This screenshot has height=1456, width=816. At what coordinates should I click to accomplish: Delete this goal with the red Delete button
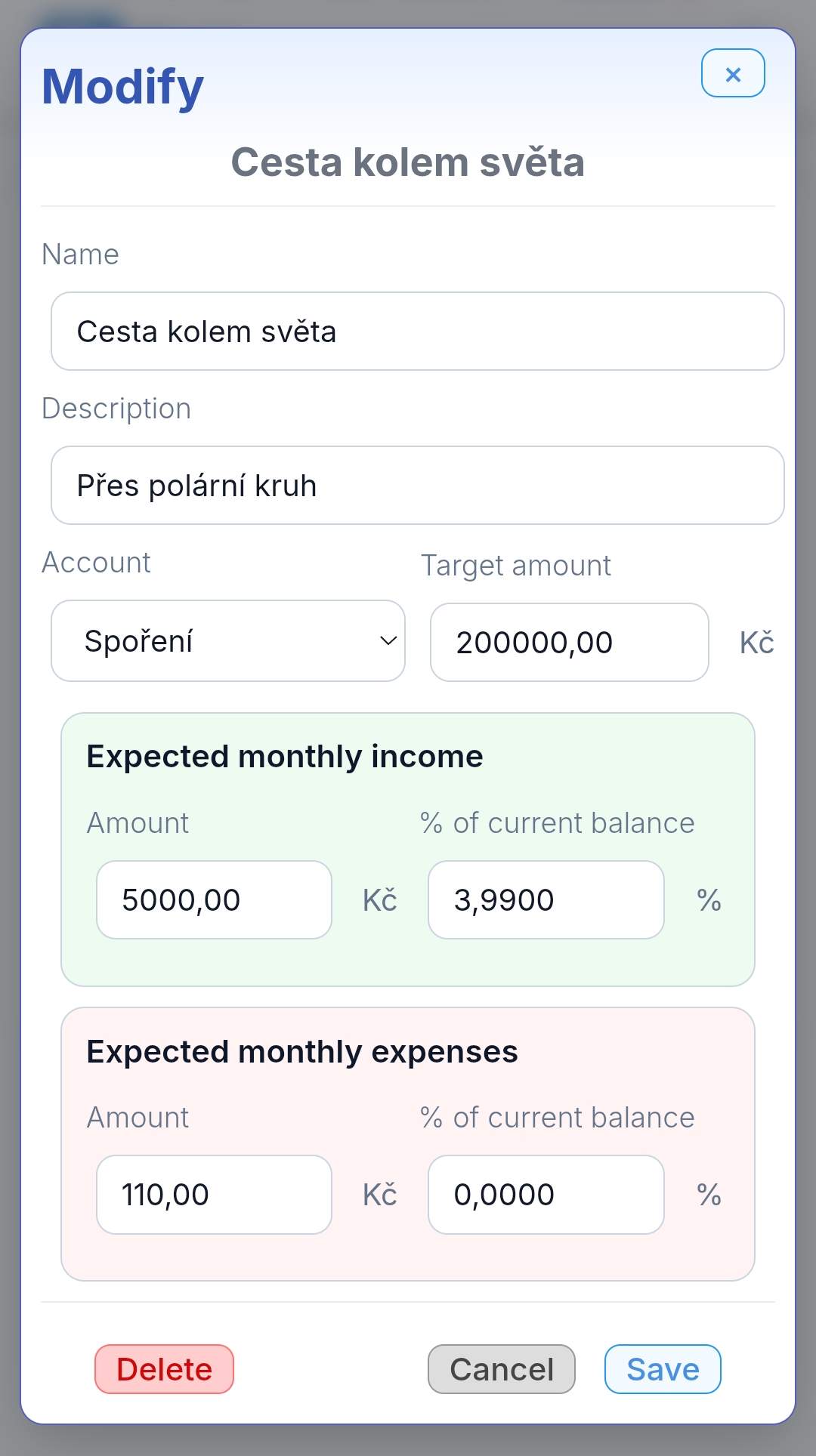click(x=164, y=1369)
